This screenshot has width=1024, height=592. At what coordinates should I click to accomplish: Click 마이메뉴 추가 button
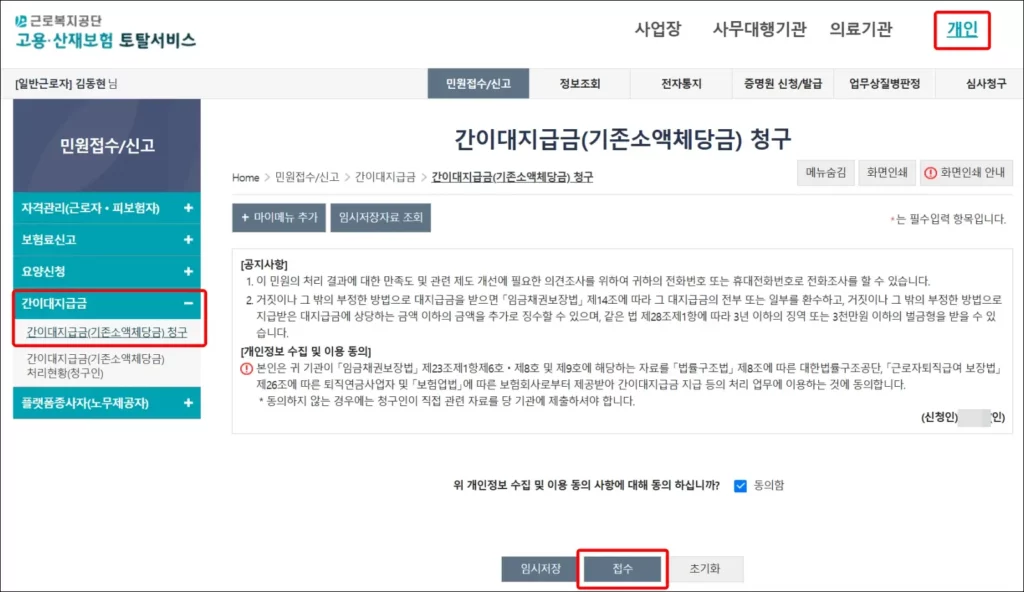pos(279,218)
